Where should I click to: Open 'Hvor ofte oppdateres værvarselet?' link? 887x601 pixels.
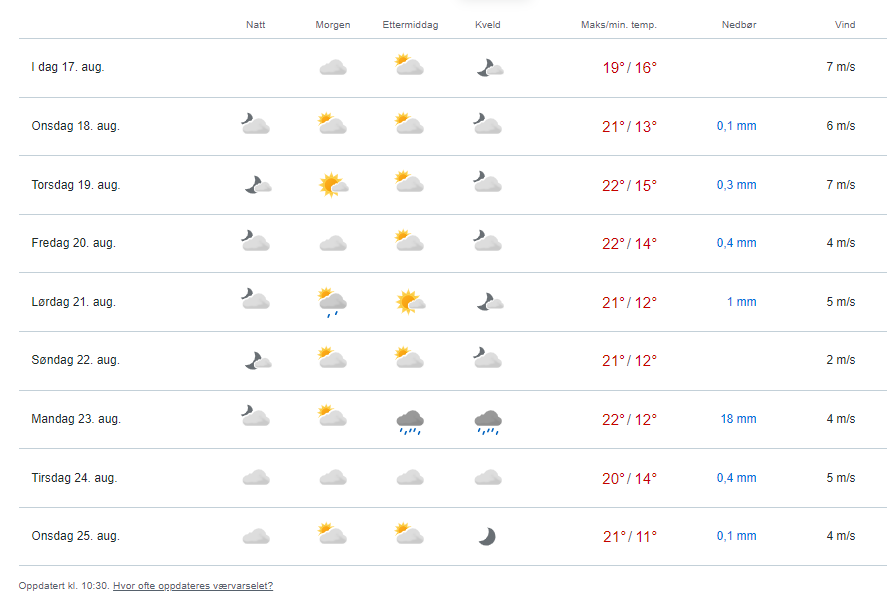point(193,586)
